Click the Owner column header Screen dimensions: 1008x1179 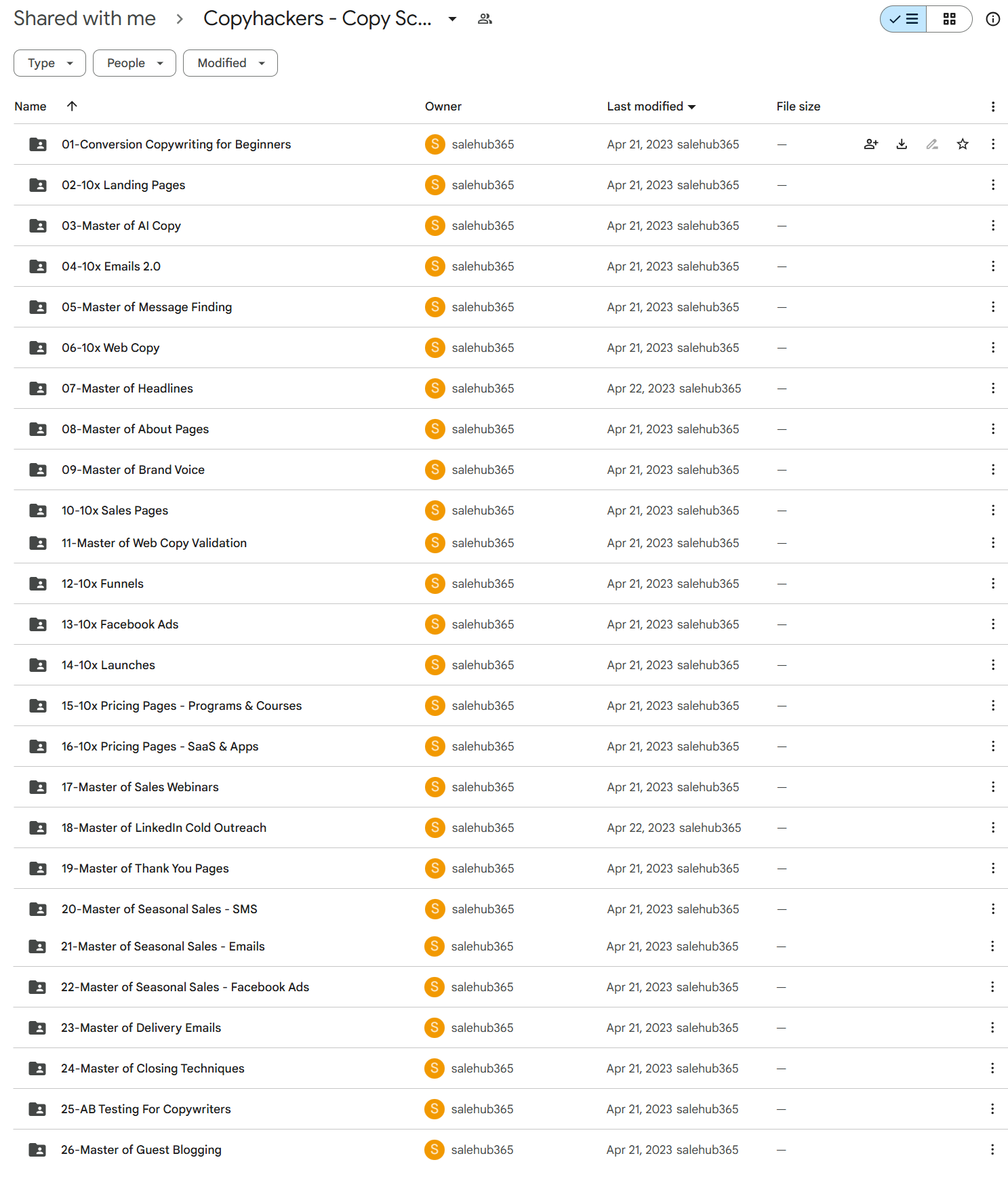(x=443, y=106)
